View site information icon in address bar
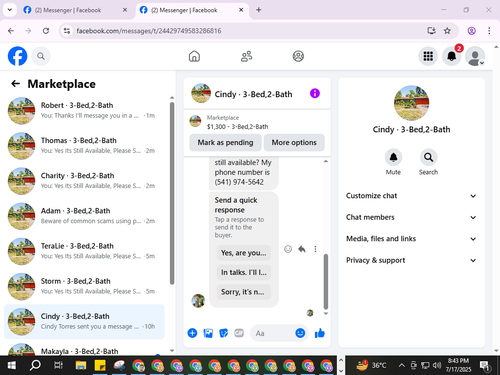The width and height of the screenshot is (500, 375). pyautogui.click(x=67, y=31)
